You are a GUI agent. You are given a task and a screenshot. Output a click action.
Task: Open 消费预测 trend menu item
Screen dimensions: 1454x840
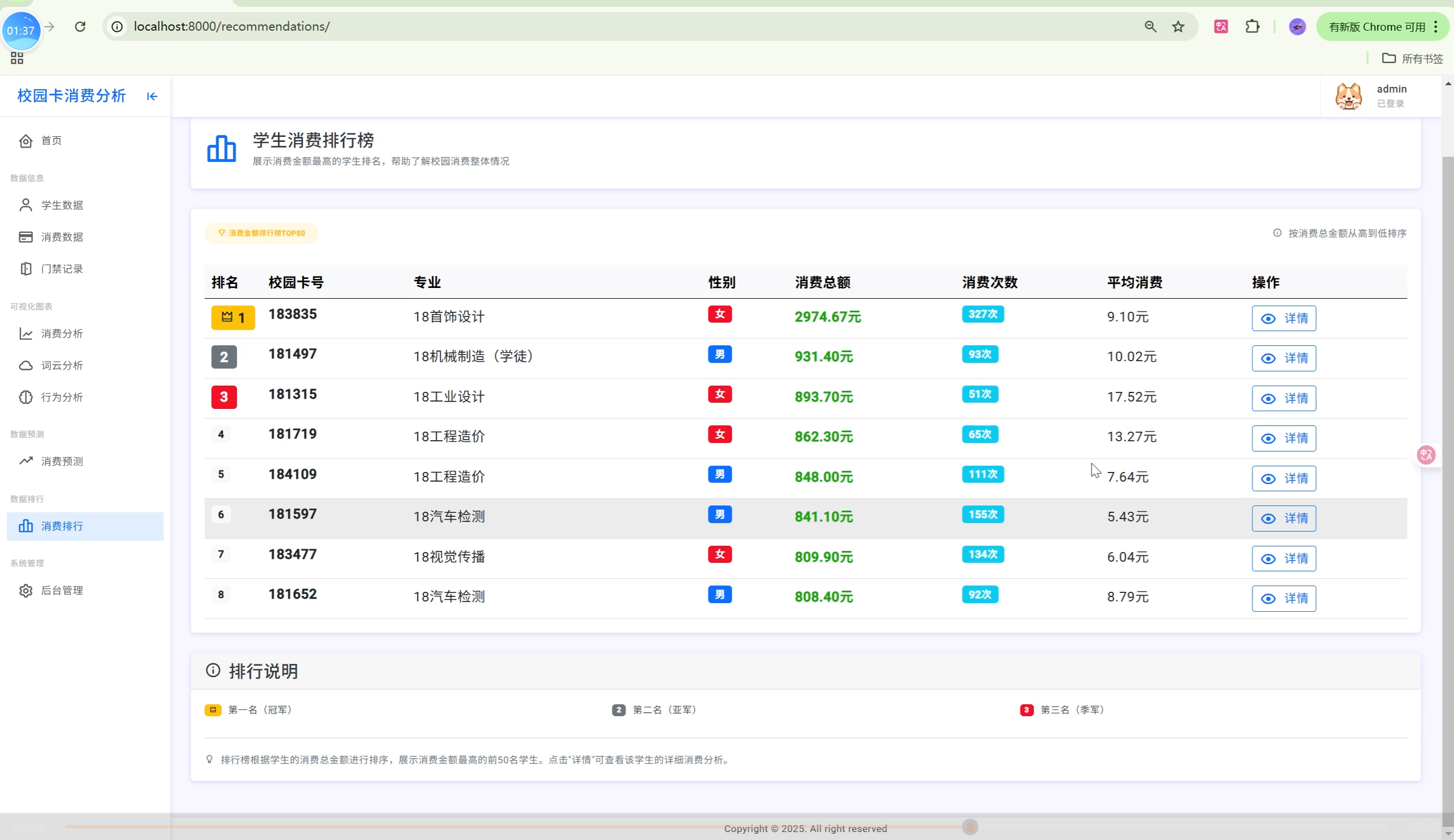coord(61,461)
